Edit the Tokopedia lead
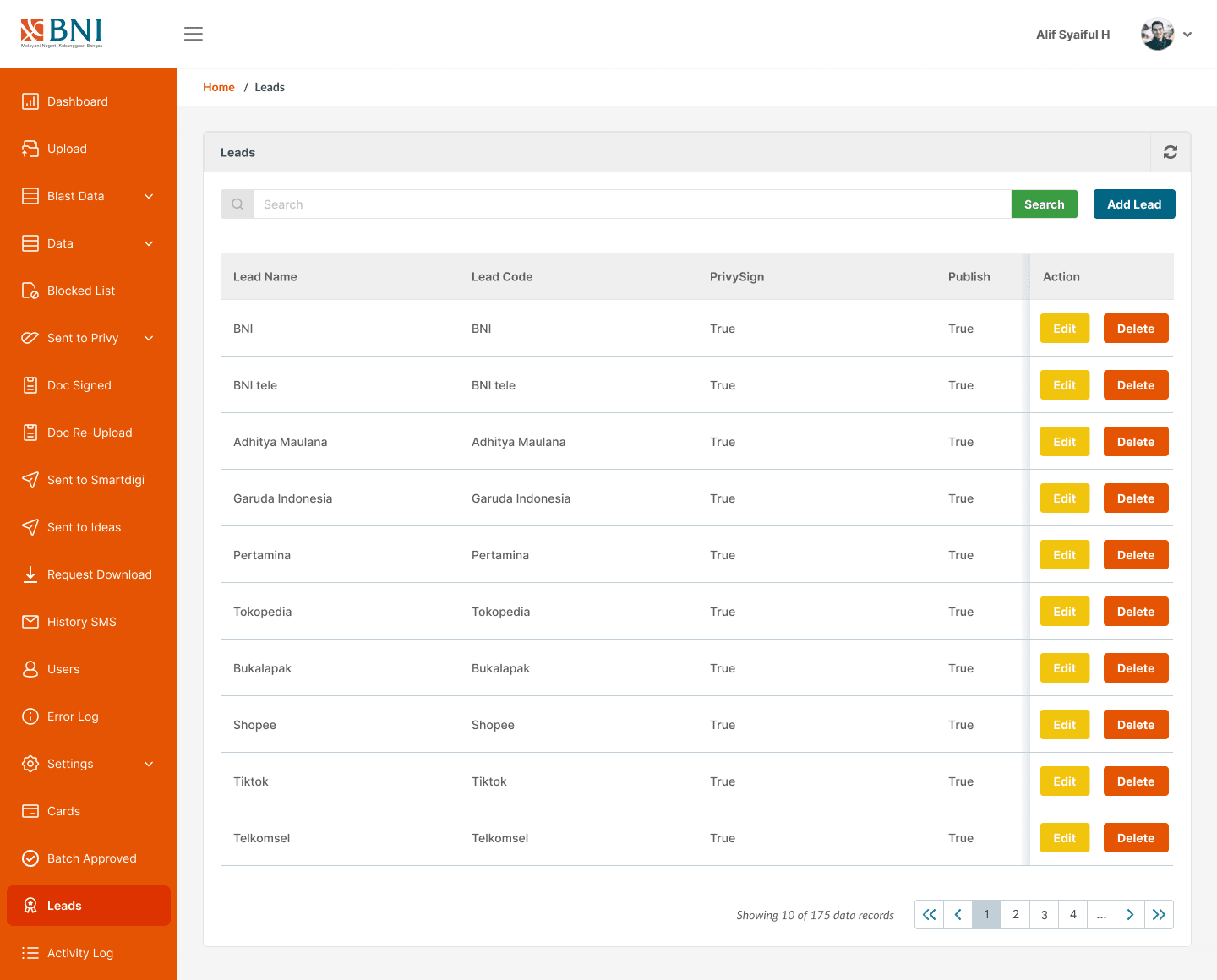 tap(1065, 612)
